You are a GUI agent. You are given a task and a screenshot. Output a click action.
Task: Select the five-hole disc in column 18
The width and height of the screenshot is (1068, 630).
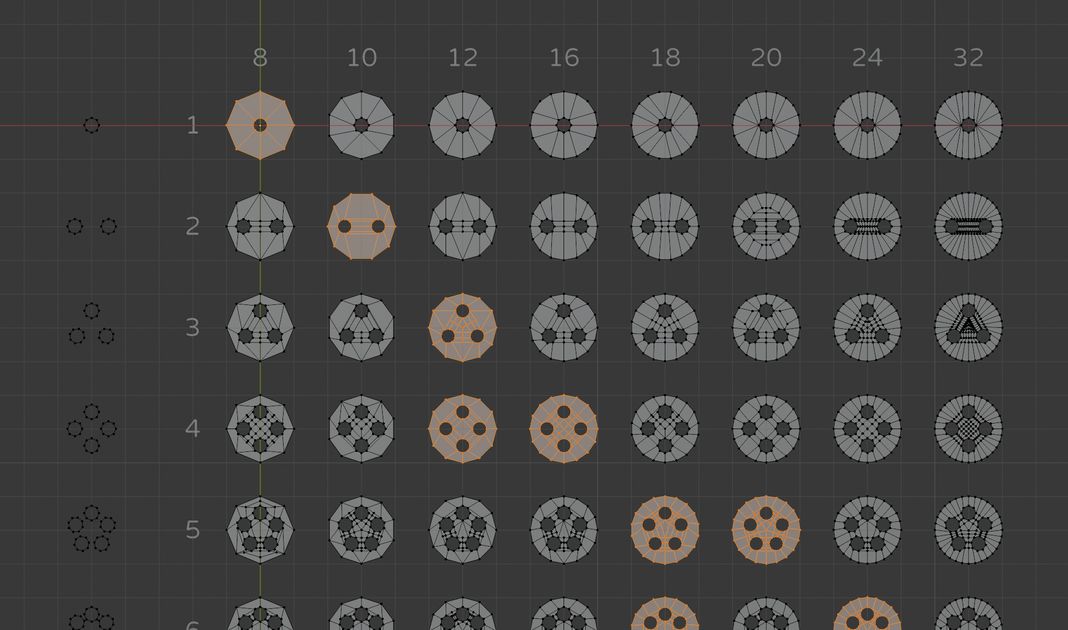point(665,529)
